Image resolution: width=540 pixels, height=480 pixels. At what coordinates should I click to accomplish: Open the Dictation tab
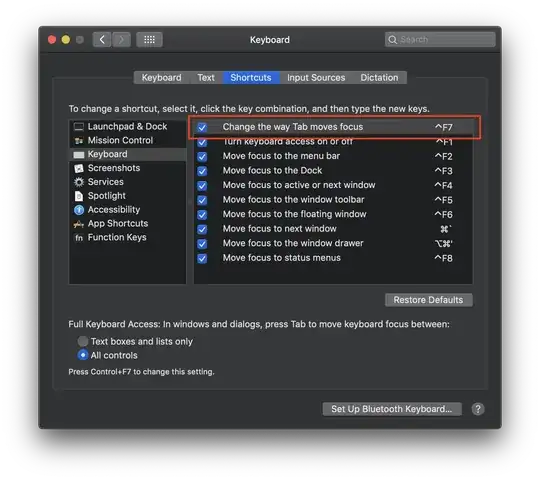pyautogui.click(x=379, y=78)
